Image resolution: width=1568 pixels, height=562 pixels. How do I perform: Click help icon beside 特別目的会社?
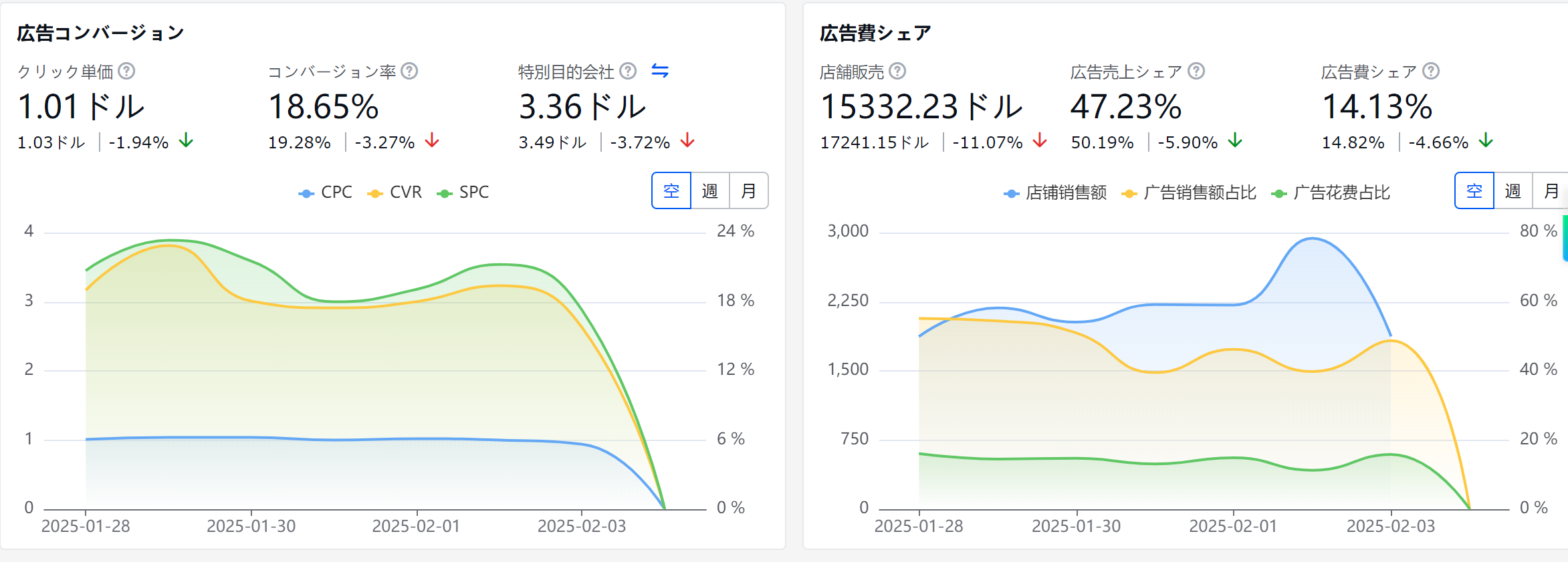[628, 71]
